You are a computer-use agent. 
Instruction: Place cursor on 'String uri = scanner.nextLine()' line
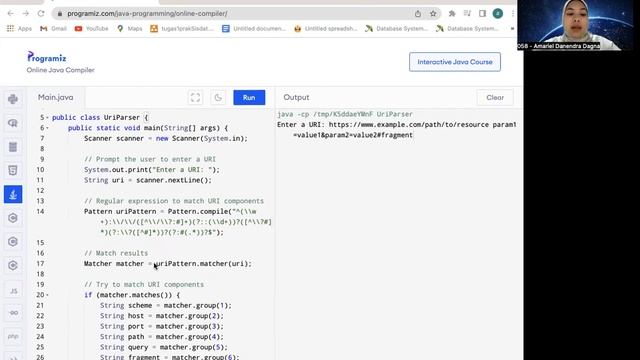tap(148, 180)
